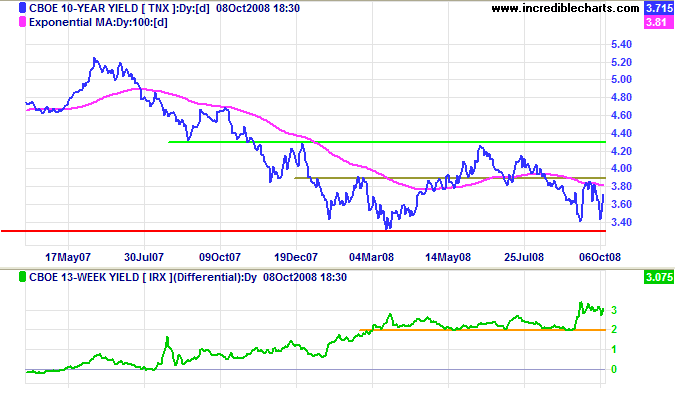Click the green IRX legend color marker
The height and width of the screenshot is (395, 675).
tap(22, 277)
